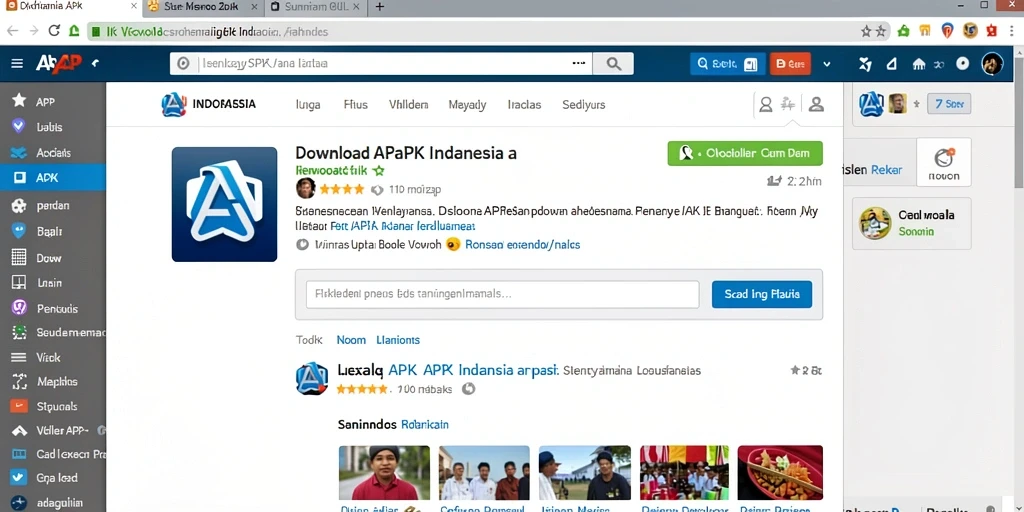Click the blue 'Scad Ing Flauia' button
This screenshot has width=1024, height=512.
coord(761,295)
